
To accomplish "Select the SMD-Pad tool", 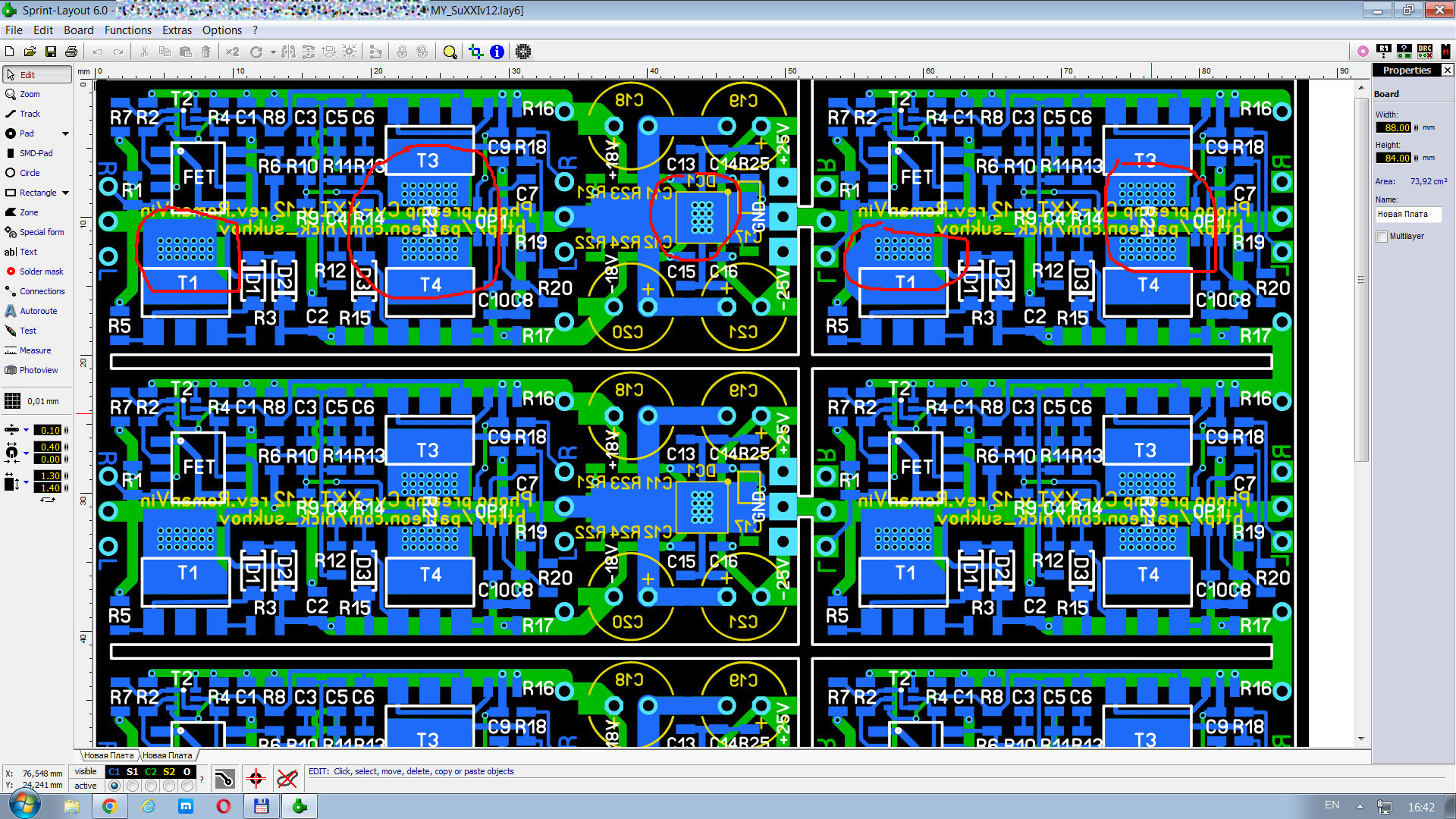I will pyautogui.click(x=35, y=153).
